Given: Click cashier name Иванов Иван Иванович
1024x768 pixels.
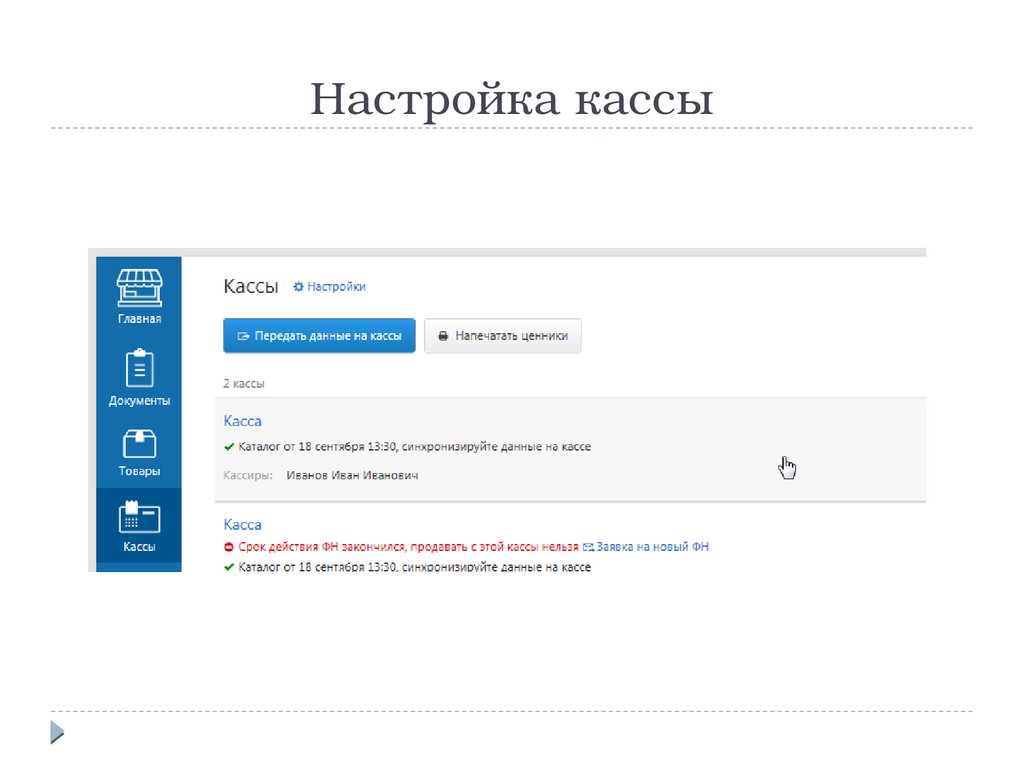Looking at the screenshot, I should point(352,475).
